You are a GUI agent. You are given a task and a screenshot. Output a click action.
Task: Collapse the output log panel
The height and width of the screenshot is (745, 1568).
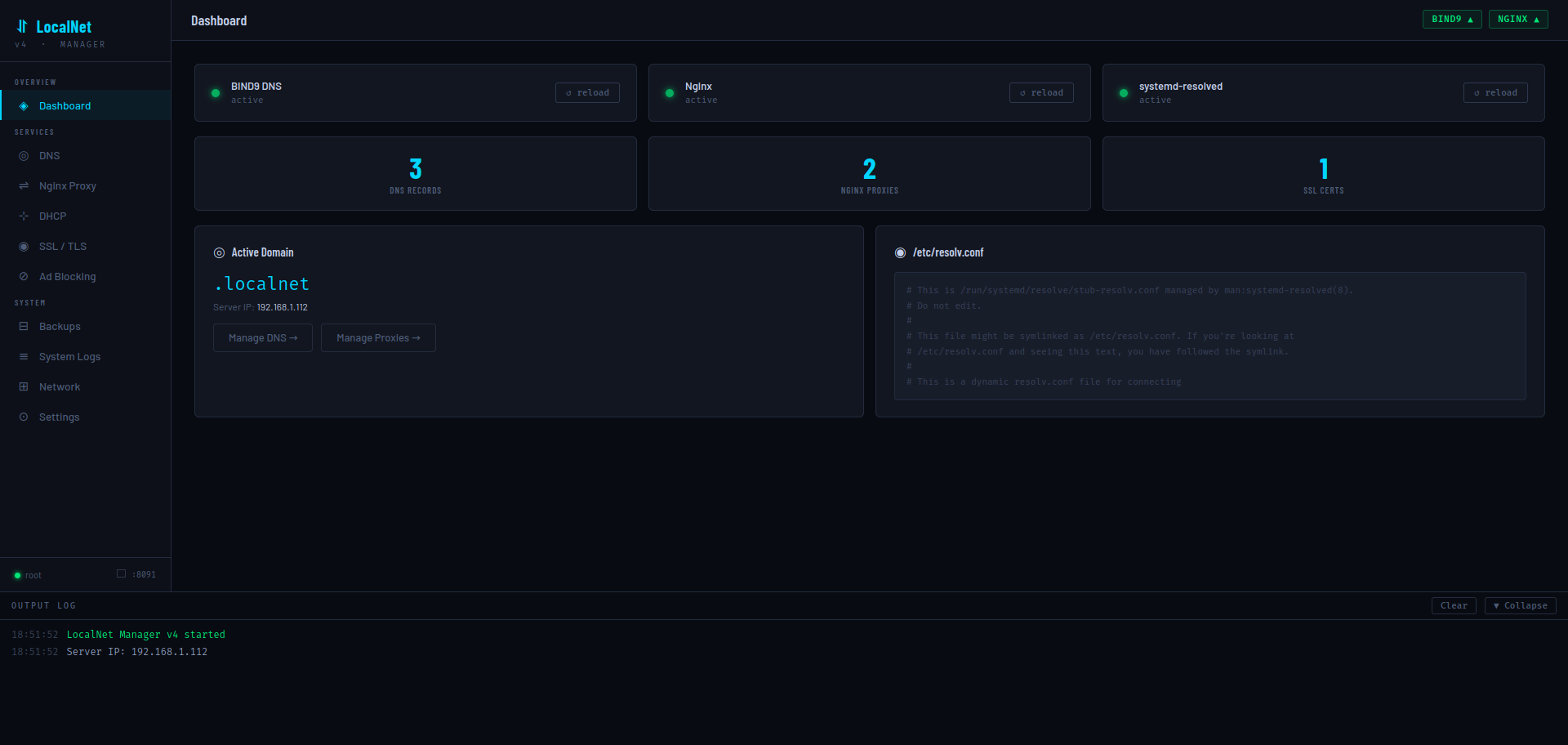tap(1520, 606)
